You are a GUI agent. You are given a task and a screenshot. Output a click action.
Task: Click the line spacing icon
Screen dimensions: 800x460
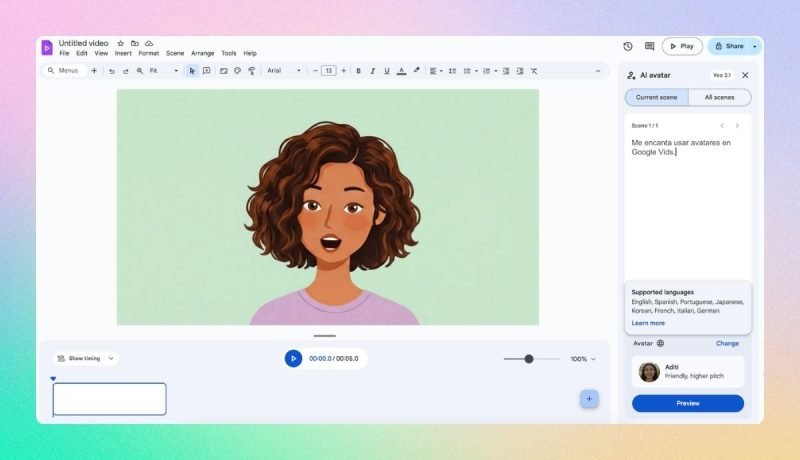pos(452,71)
